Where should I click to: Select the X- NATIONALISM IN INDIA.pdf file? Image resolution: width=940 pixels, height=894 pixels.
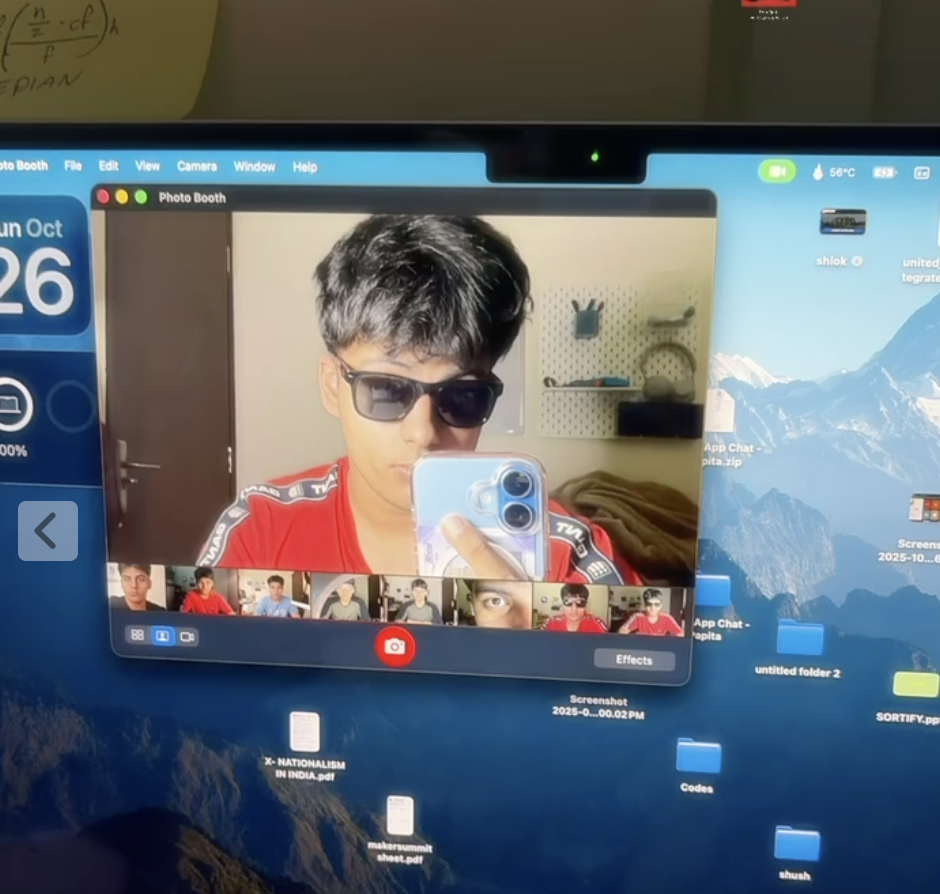coord(304,733)
